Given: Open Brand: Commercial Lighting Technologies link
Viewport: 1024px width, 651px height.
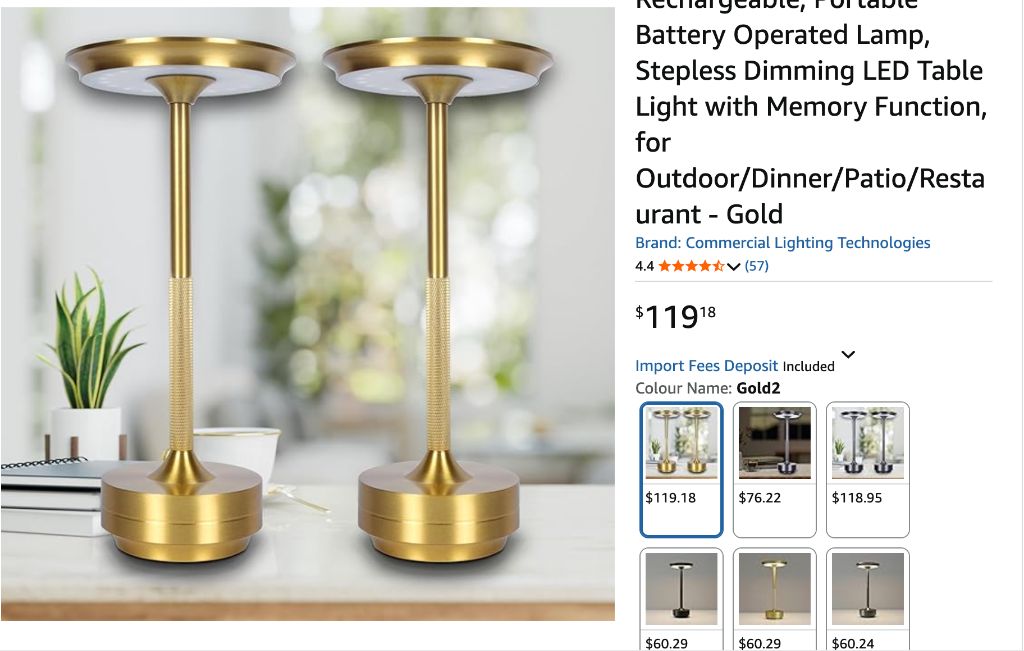Looking at the screenshot, I should (x=782, y=243).
